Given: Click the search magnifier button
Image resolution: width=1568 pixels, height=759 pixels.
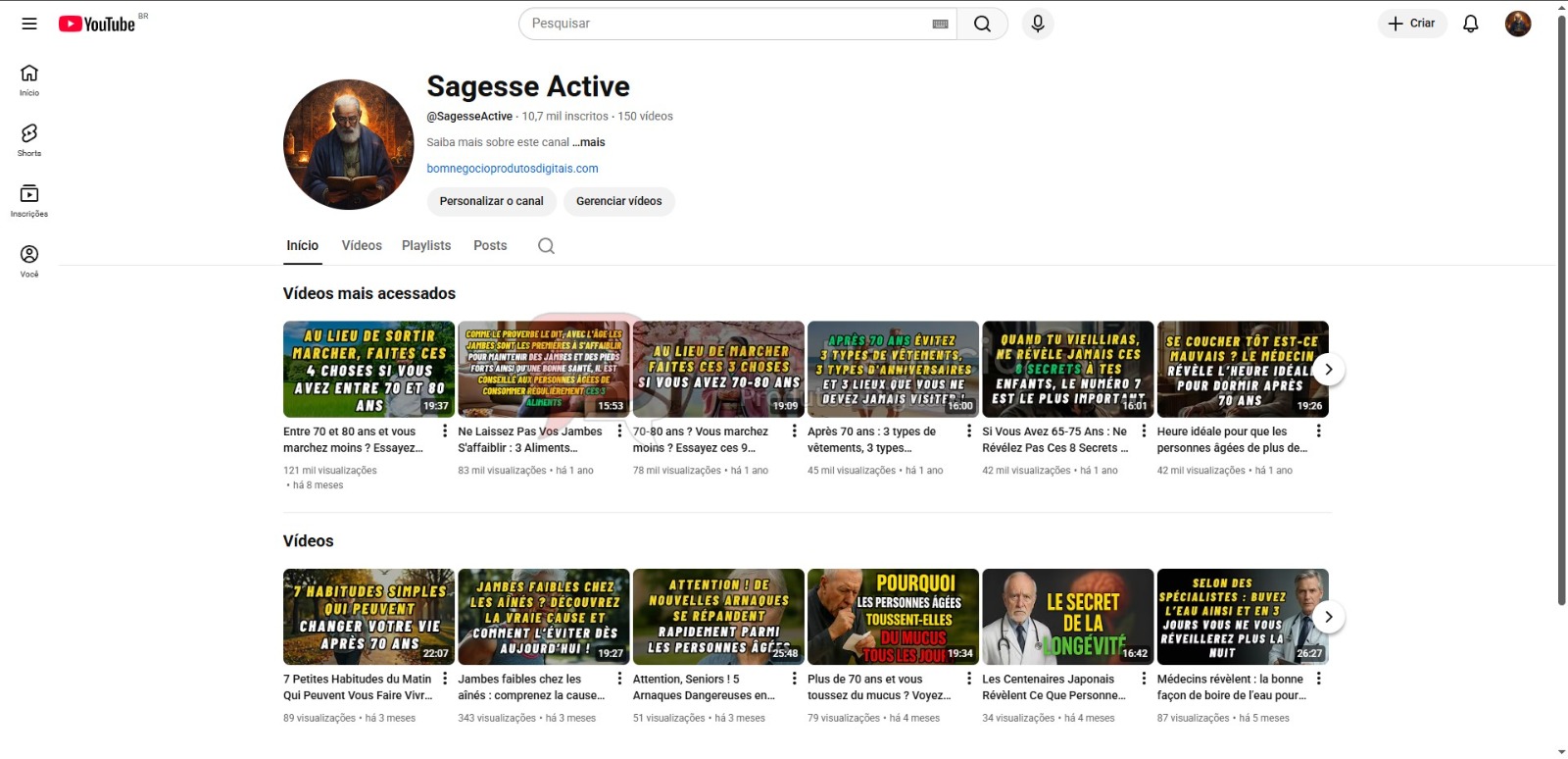Looking at the screenshot, I should pyautogui.click(x=982, y=24).
